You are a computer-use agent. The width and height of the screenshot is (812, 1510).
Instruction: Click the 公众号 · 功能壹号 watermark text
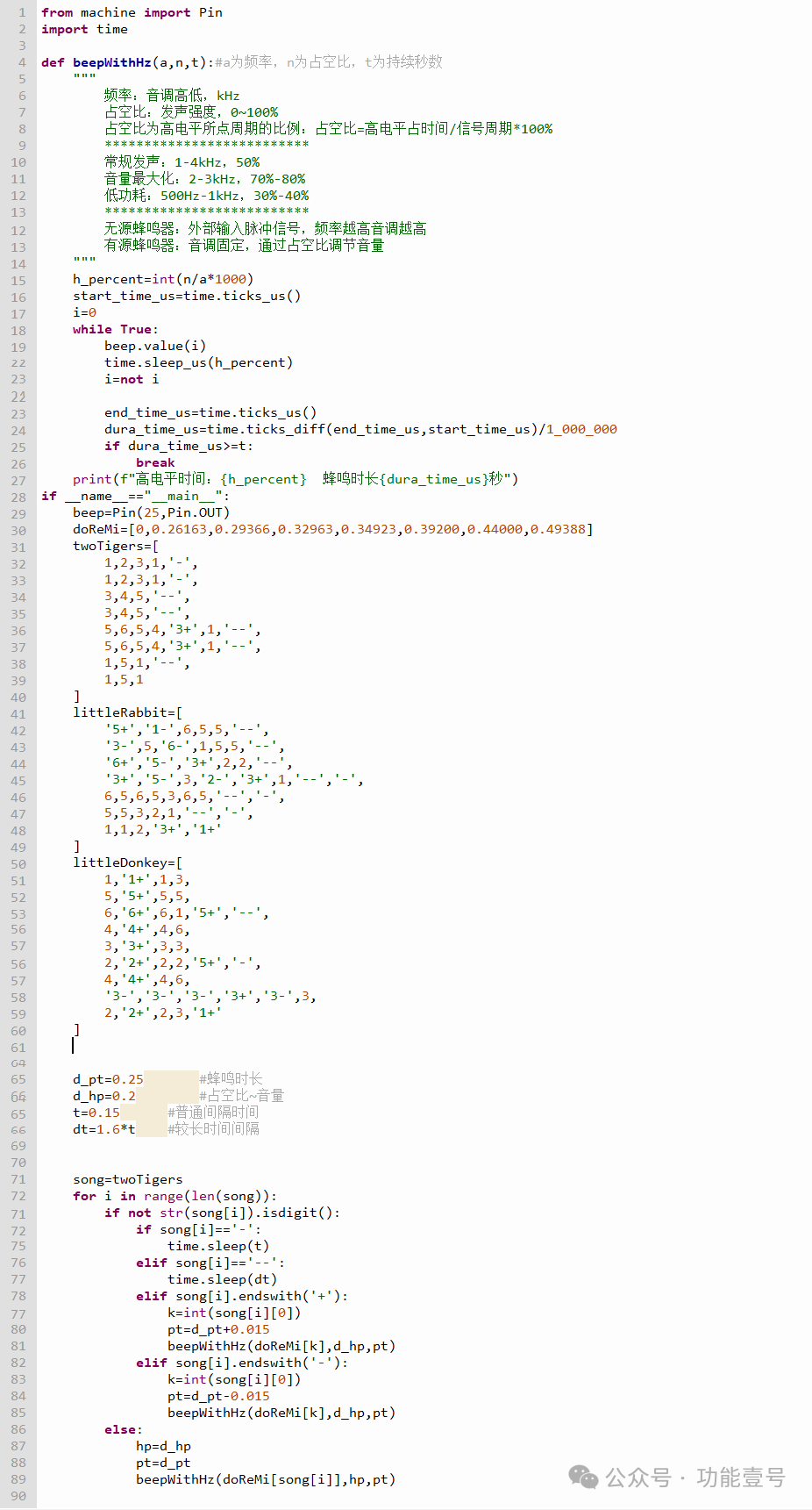tap(695, 1478)
